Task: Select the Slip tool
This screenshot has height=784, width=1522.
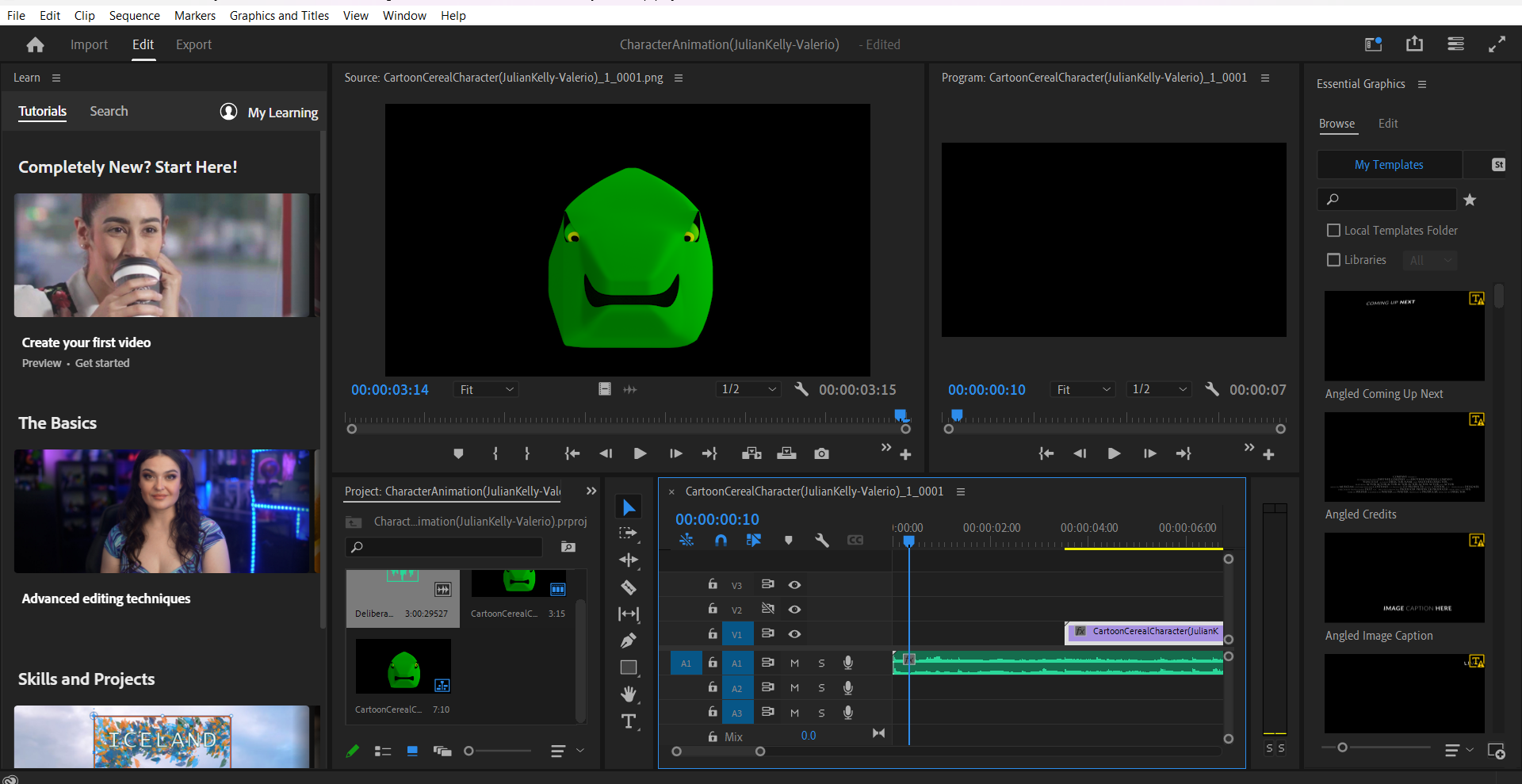Action: point(629,614)
